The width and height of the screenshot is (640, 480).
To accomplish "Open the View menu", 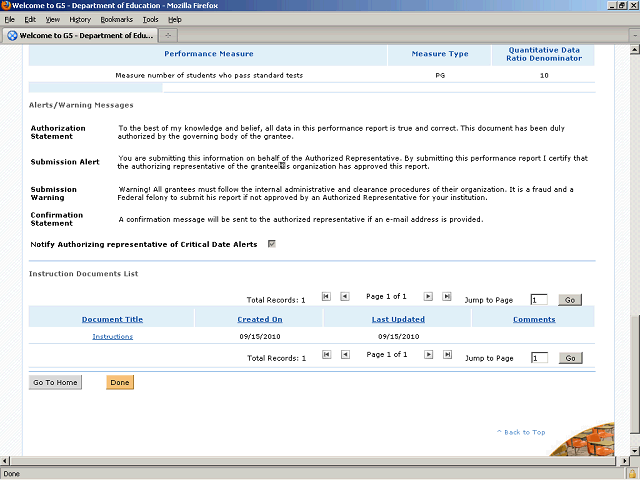I will coord(52,20).
